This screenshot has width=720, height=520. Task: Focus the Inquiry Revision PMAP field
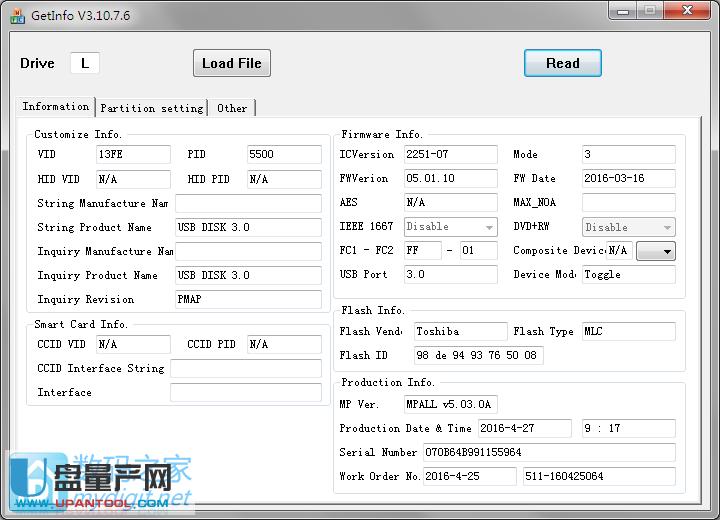248,299
